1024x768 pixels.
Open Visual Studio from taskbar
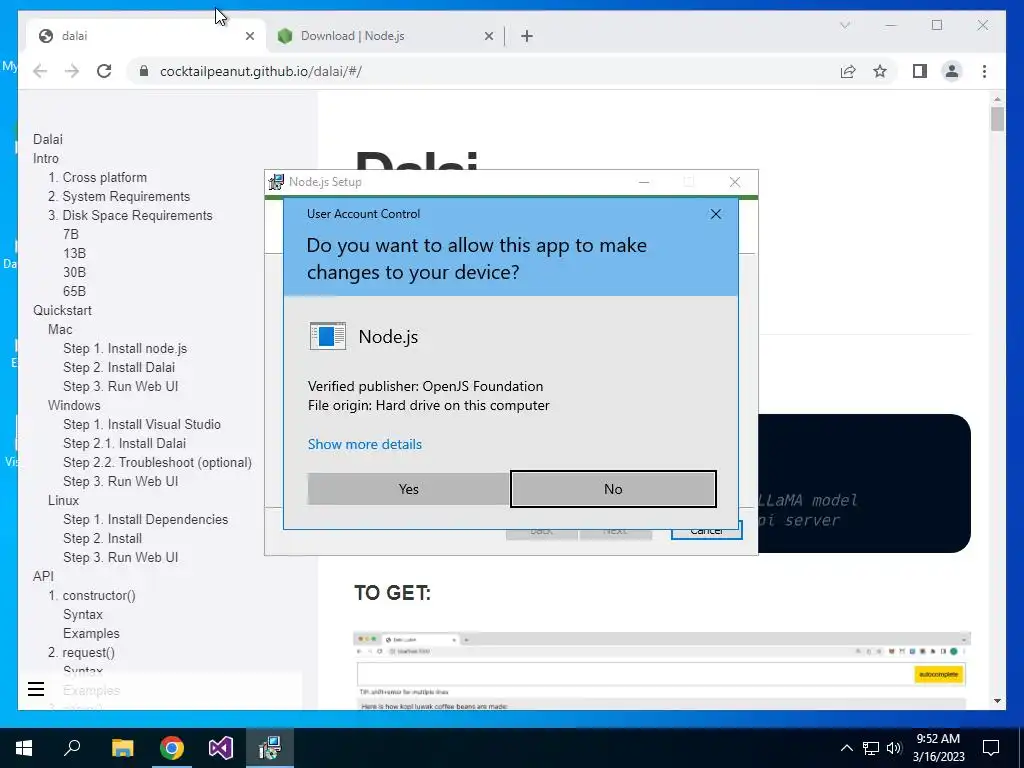tap(221, 748)
